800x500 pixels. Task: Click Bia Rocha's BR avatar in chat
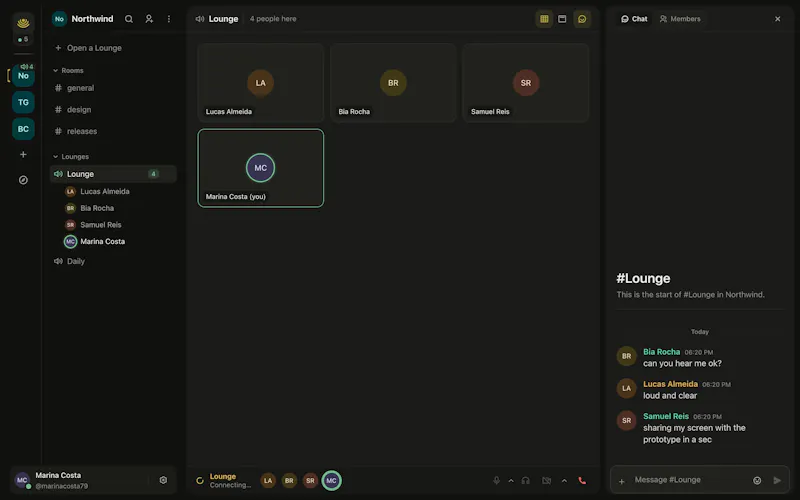point(627,357)
